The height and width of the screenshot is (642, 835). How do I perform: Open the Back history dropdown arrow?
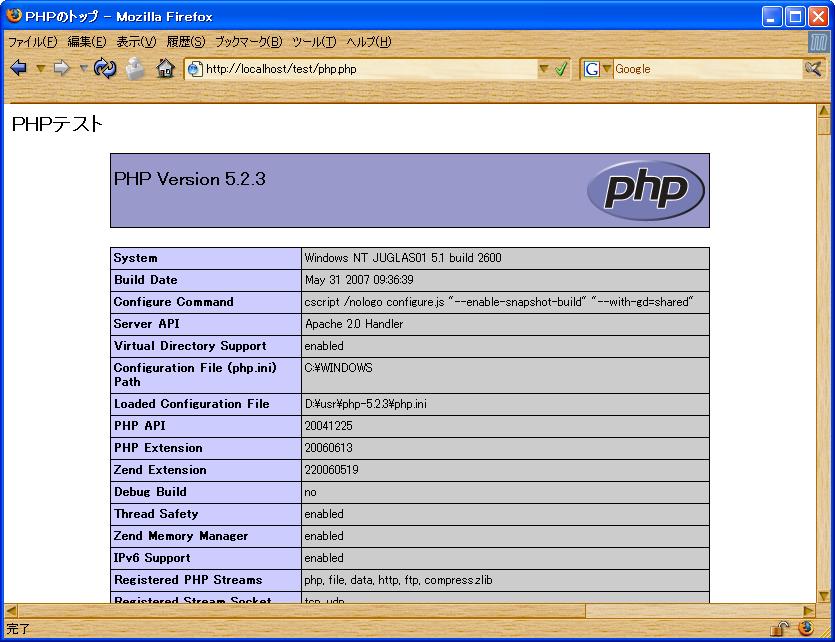click(x=41, y=69)
